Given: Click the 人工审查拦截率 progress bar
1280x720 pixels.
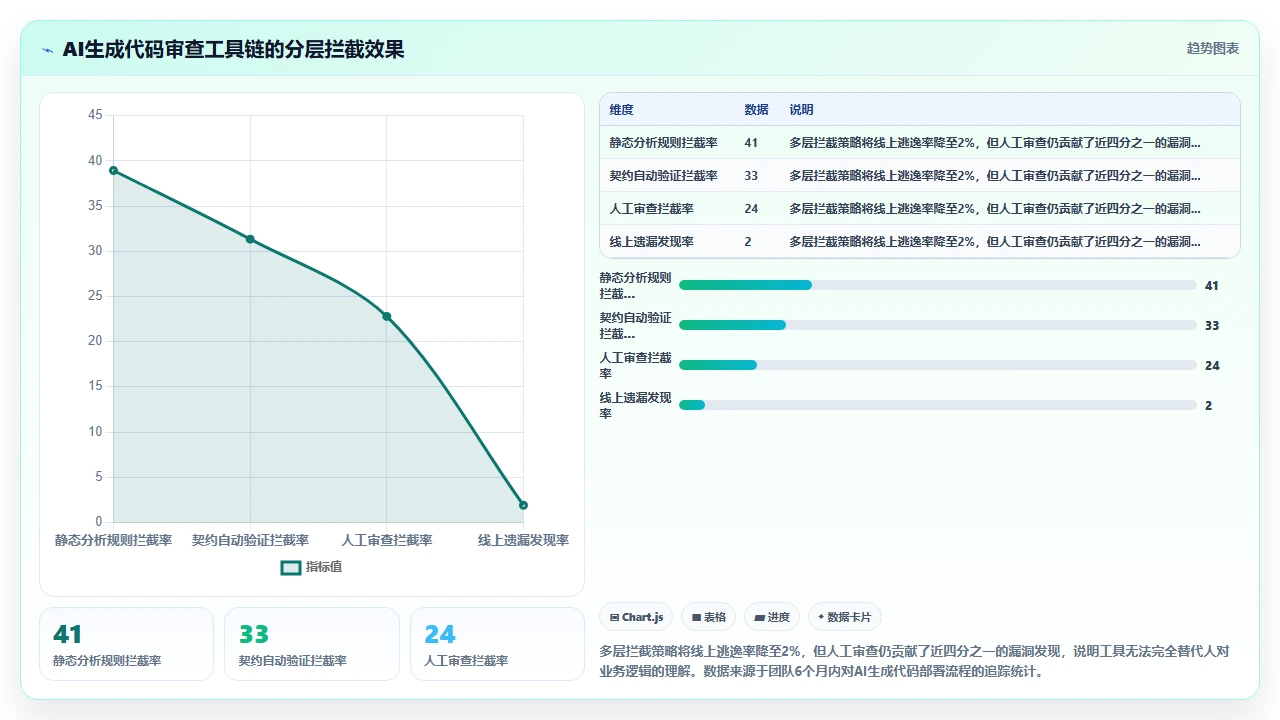Looking at the screenshot, I should [x=938, y=365].
